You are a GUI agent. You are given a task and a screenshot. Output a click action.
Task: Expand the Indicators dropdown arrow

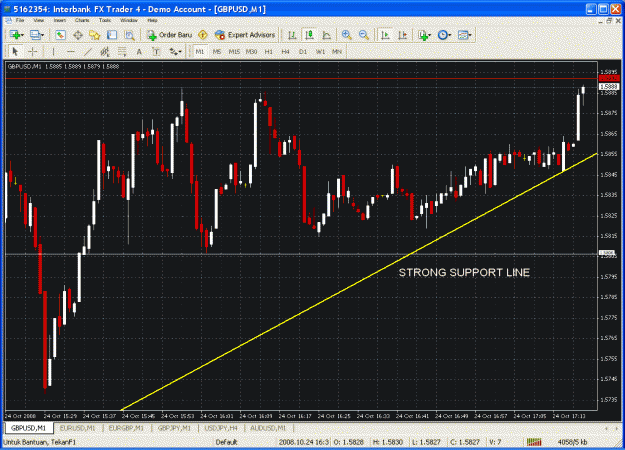(430, 35)
